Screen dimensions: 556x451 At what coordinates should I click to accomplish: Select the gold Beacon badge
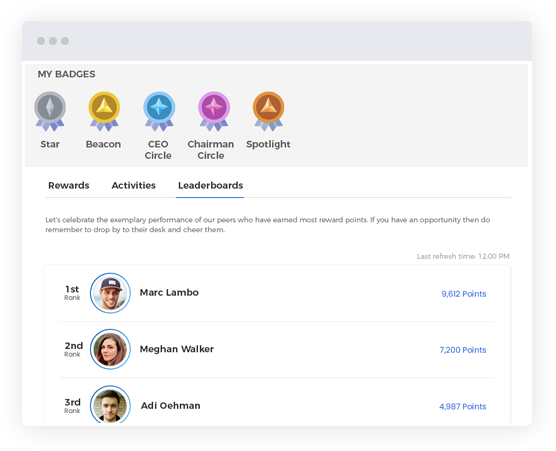(104, 111)
